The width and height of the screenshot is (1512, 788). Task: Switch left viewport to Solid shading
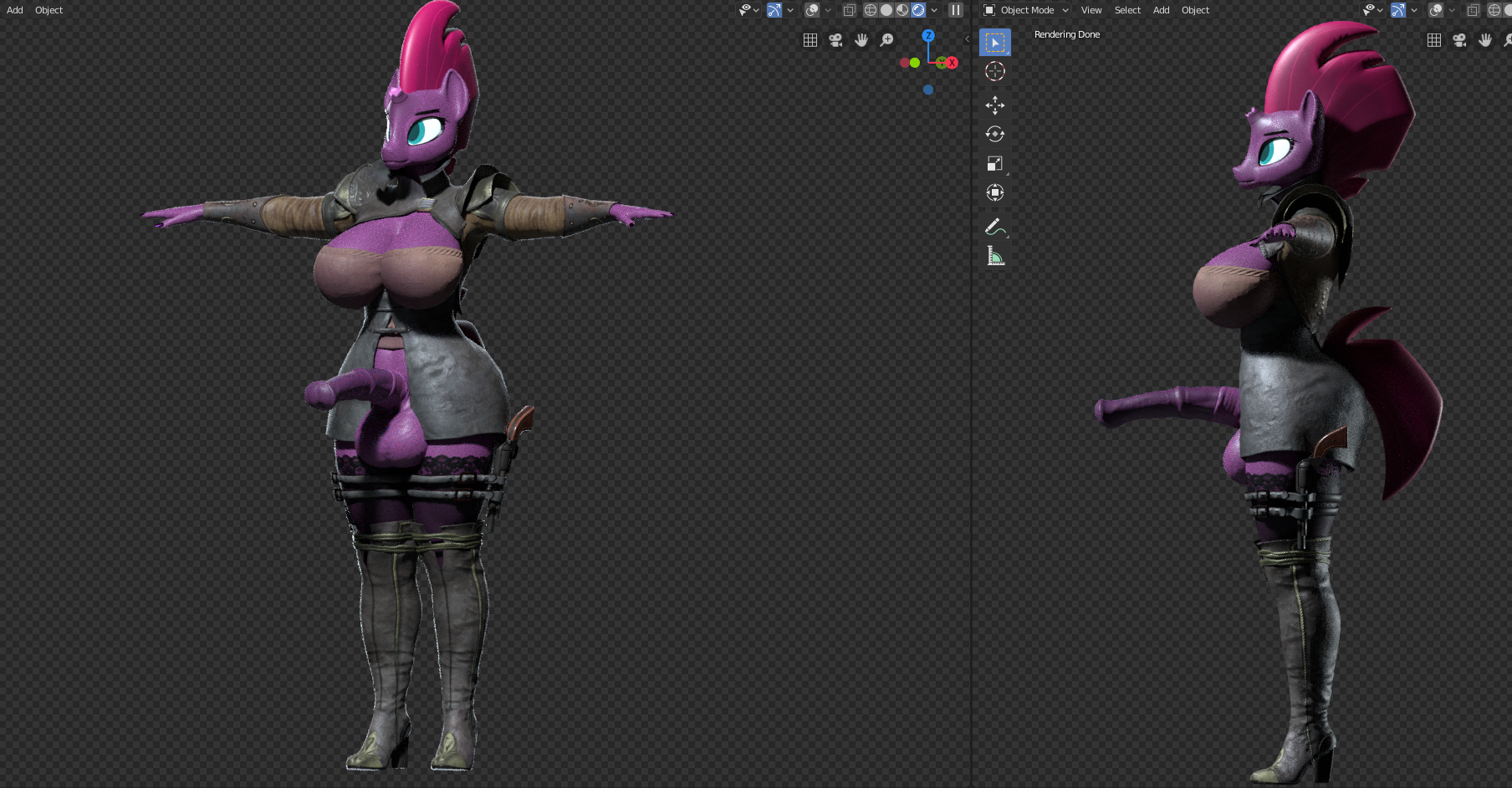pyautogui.click(x=886, y=10)
